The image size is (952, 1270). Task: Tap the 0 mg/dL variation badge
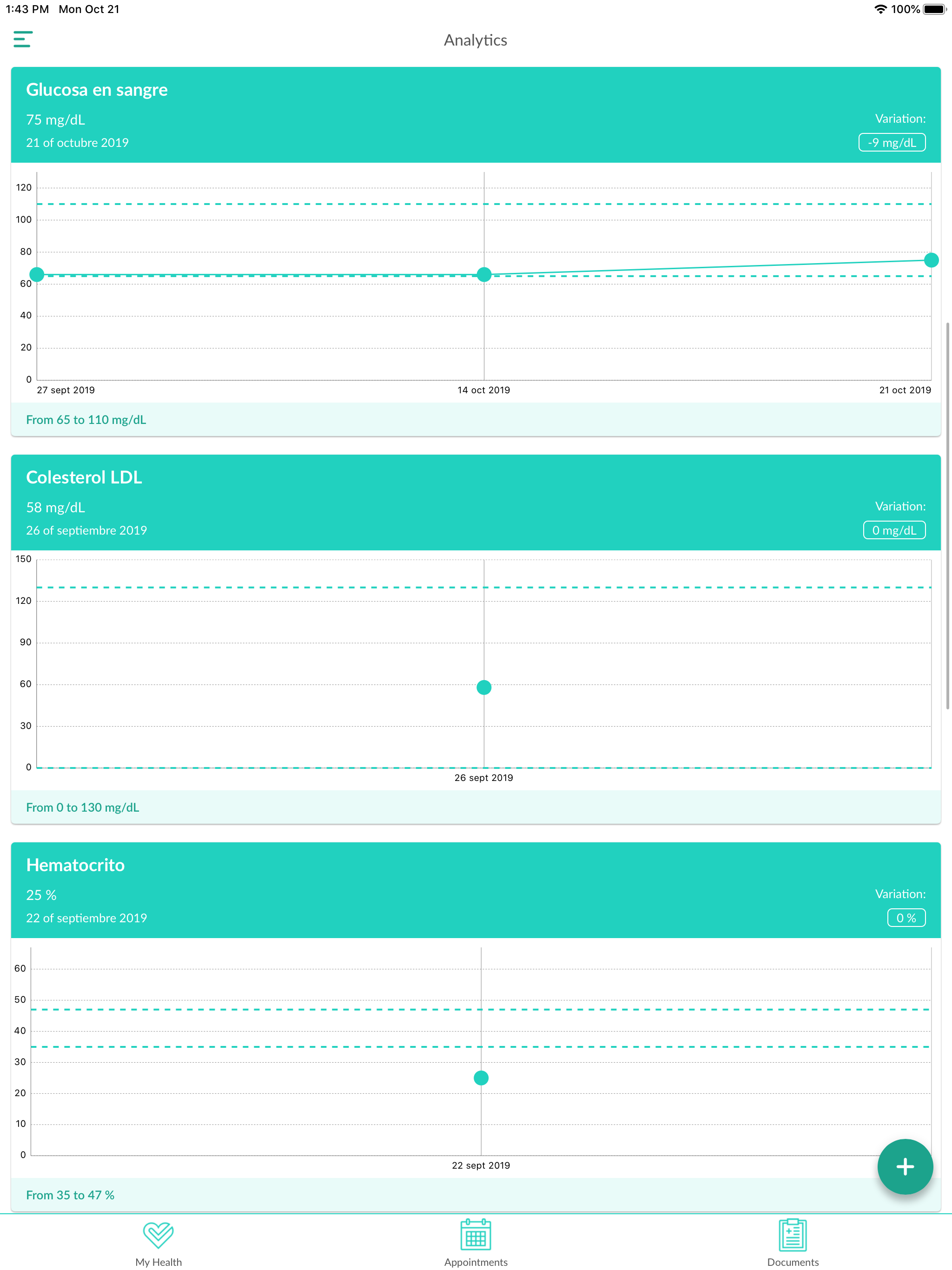[x=893, y=530]
